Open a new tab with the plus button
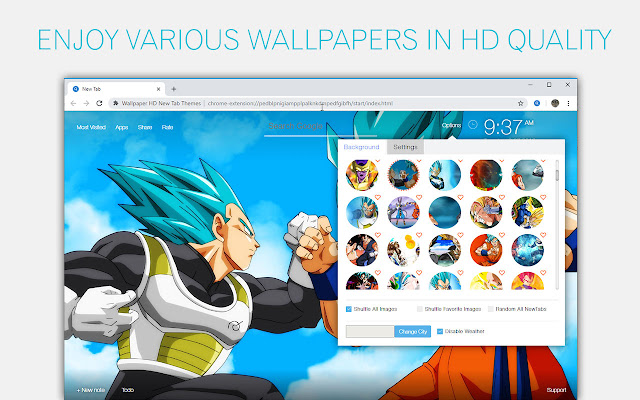Image resolution: width=640 pixels, height=400 pixels. coord(173,89)
